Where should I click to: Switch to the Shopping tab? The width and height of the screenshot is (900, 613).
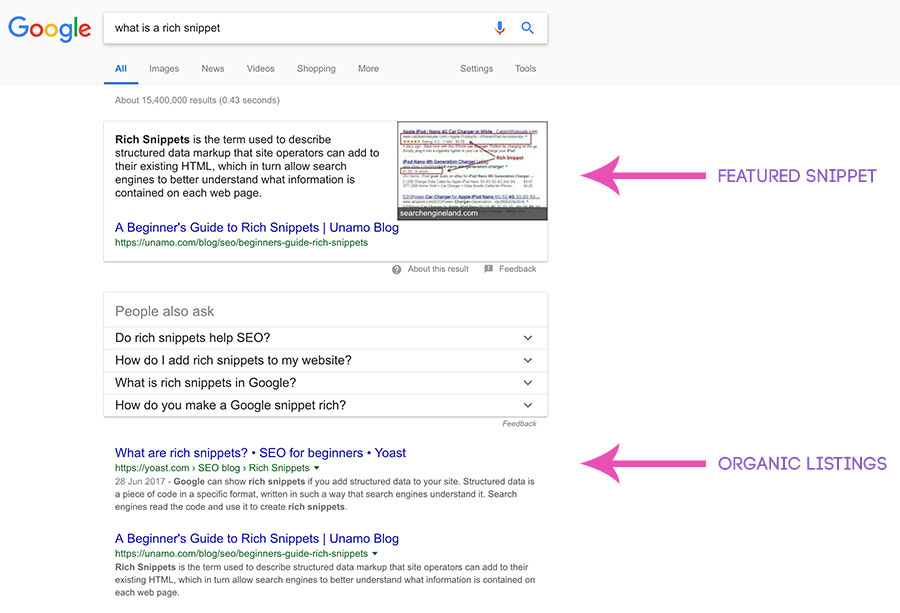click(x=316, y=69)
